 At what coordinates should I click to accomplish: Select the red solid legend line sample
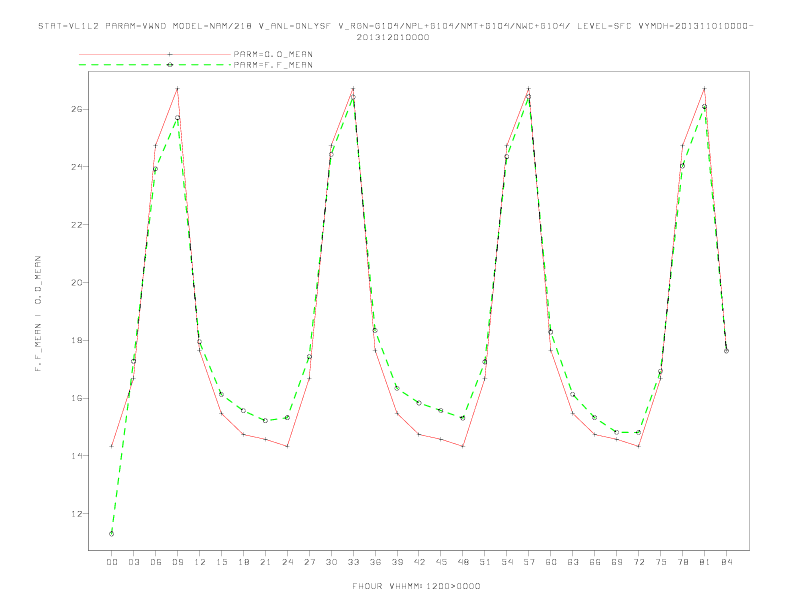(155, 54)
